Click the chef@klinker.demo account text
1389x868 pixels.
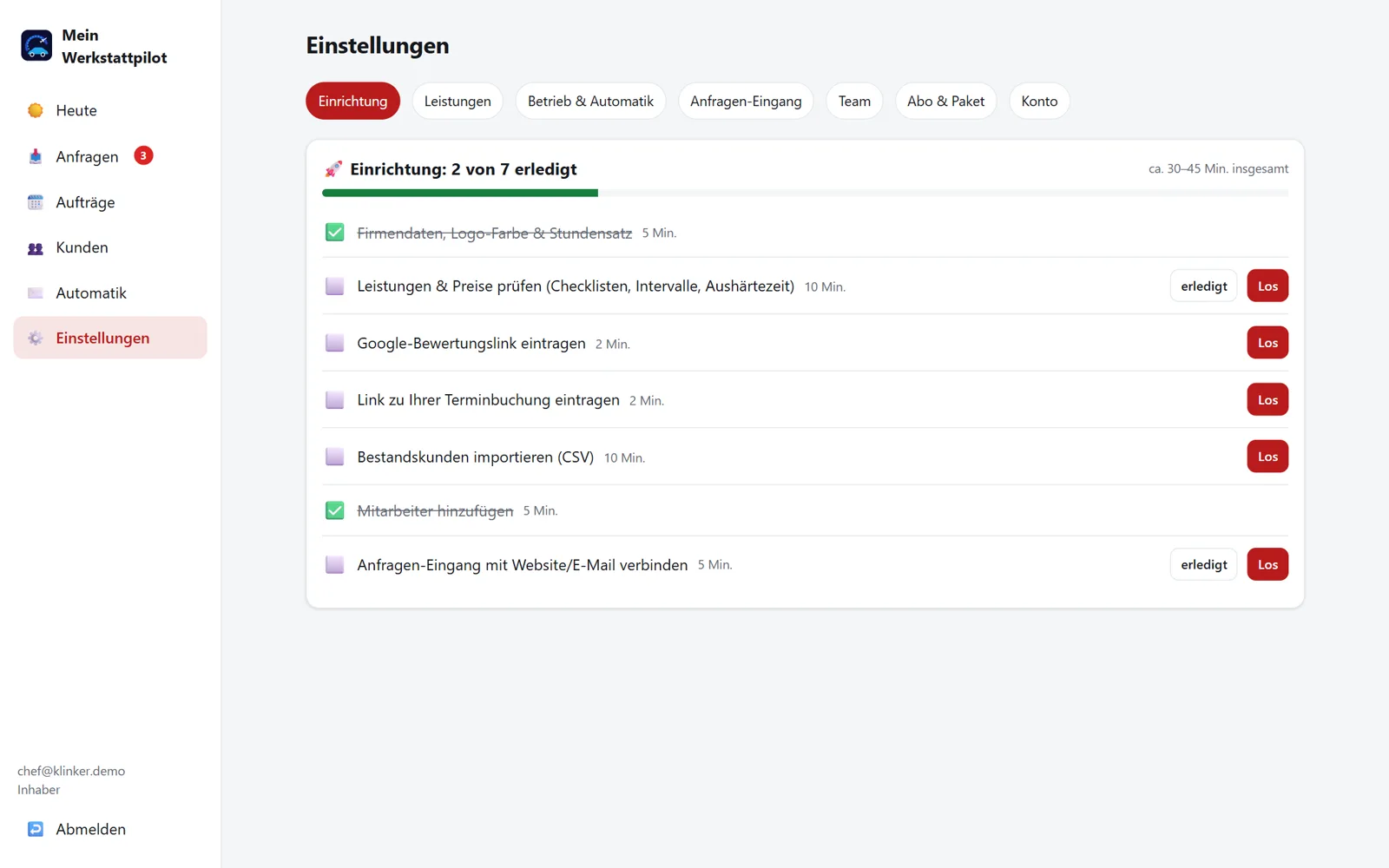click(x=71, y=771)
